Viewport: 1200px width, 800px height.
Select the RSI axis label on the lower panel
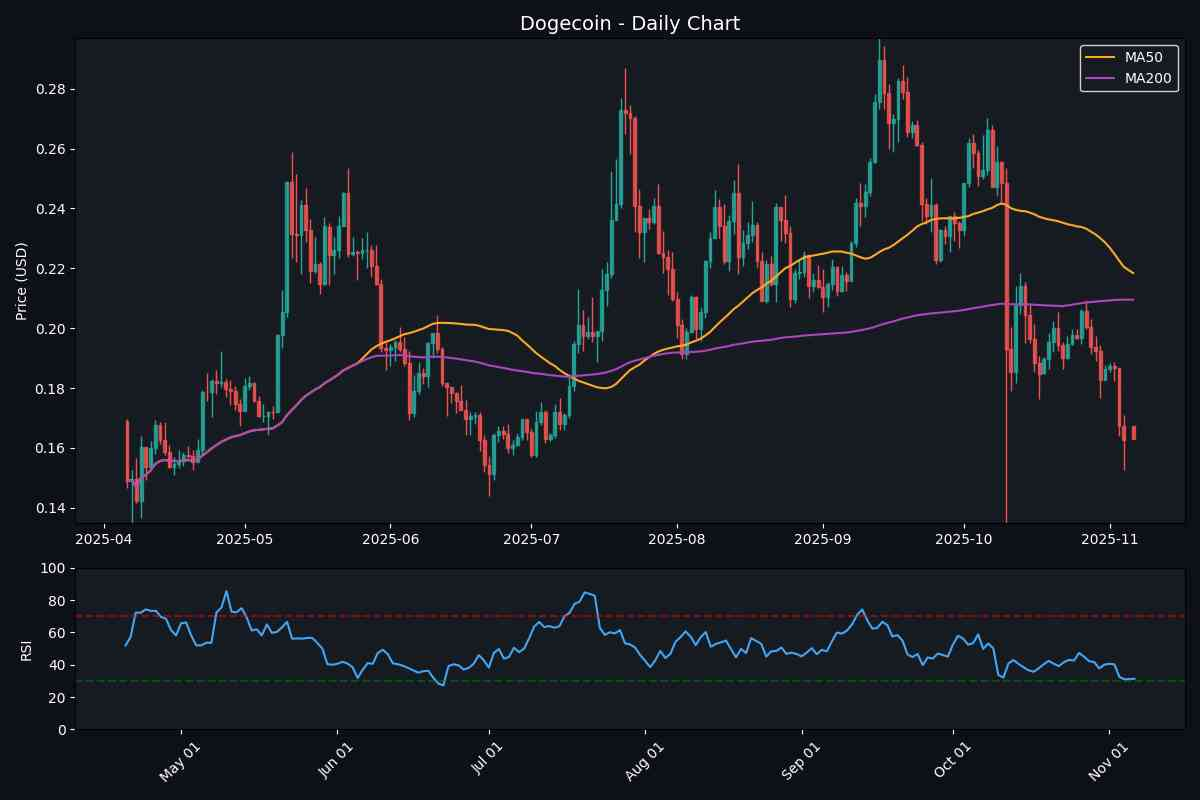pyautogui.click(x=25, y=650)
